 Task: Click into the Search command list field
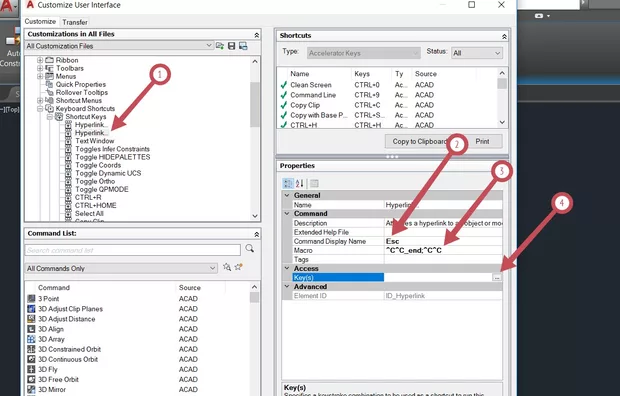[x=133, y=250]
